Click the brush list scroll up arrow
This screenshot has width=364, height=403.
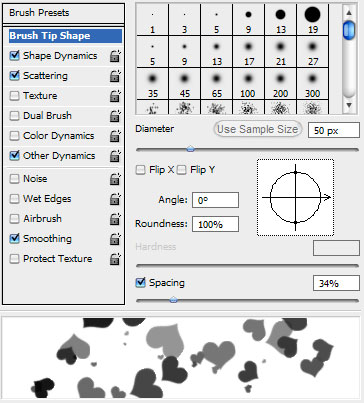tap(349, 13)
